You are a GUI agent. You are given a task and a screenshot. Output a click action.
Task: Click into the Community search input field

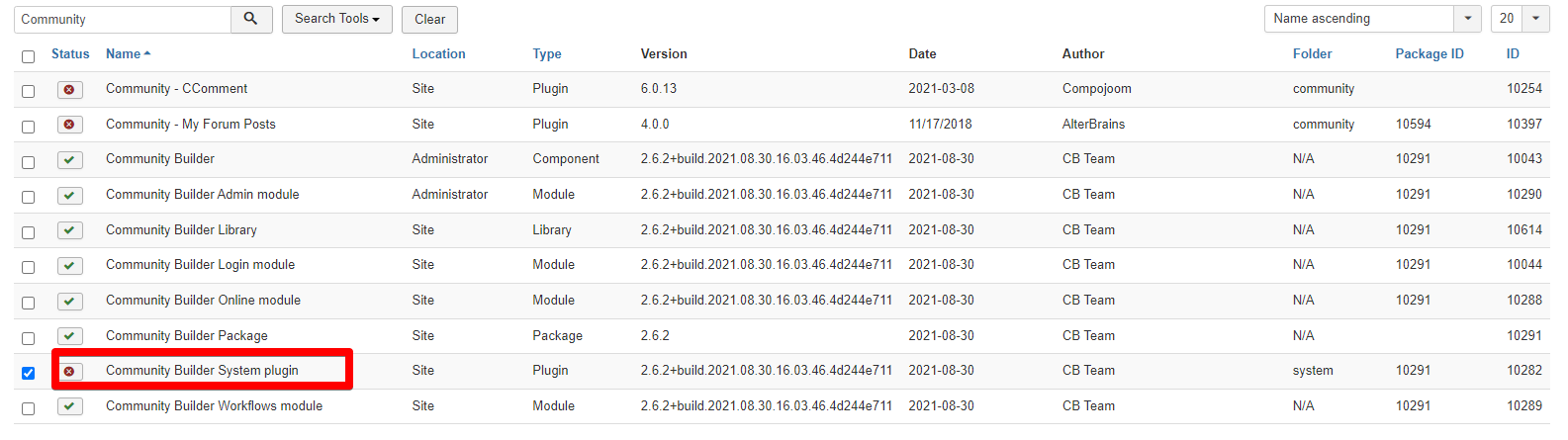point(123,19)
